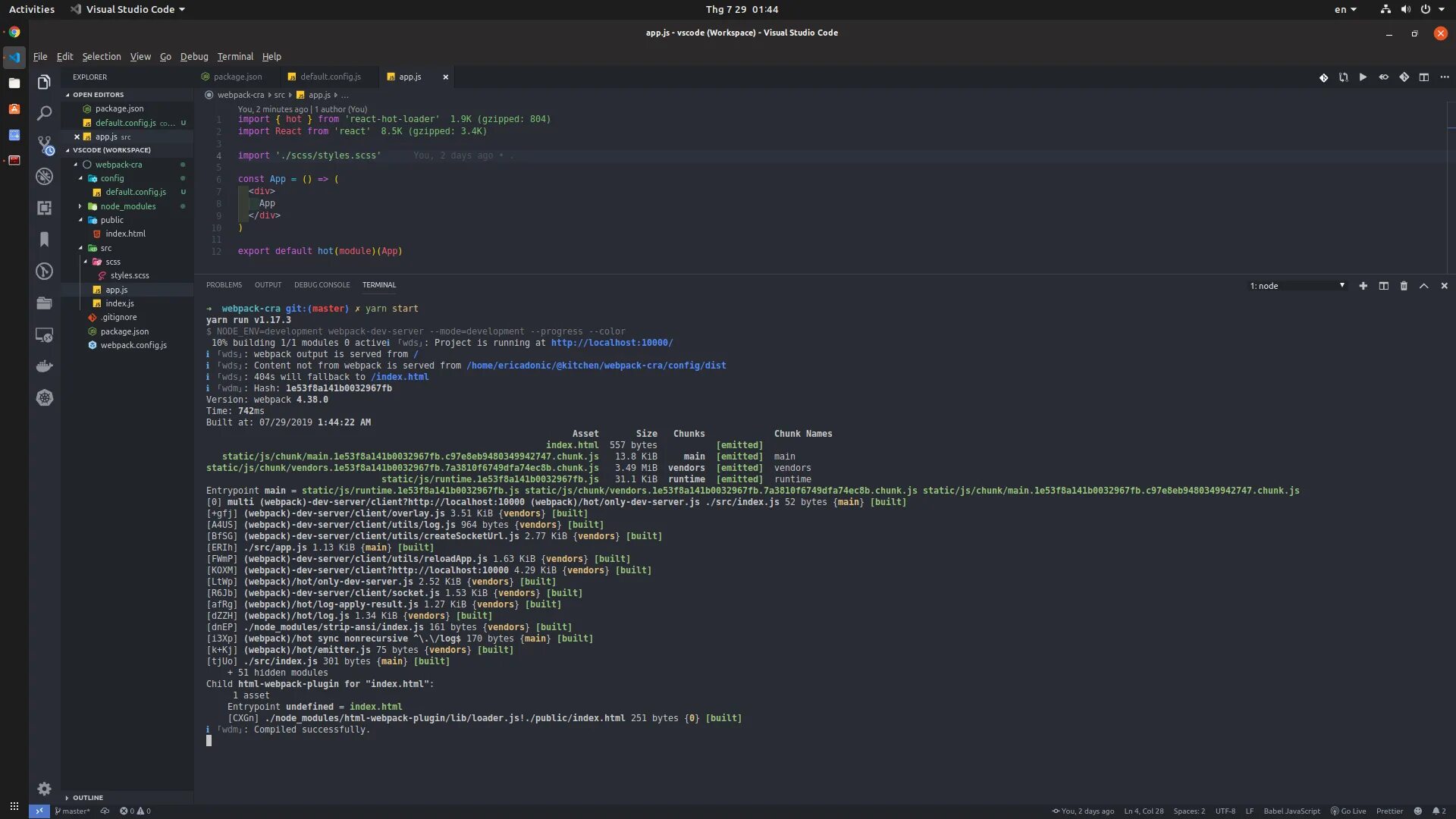Open the Kubernetes view (helm wheel icon)
The width and height of the screenshot is (1456, 819).
click(44, 398)
